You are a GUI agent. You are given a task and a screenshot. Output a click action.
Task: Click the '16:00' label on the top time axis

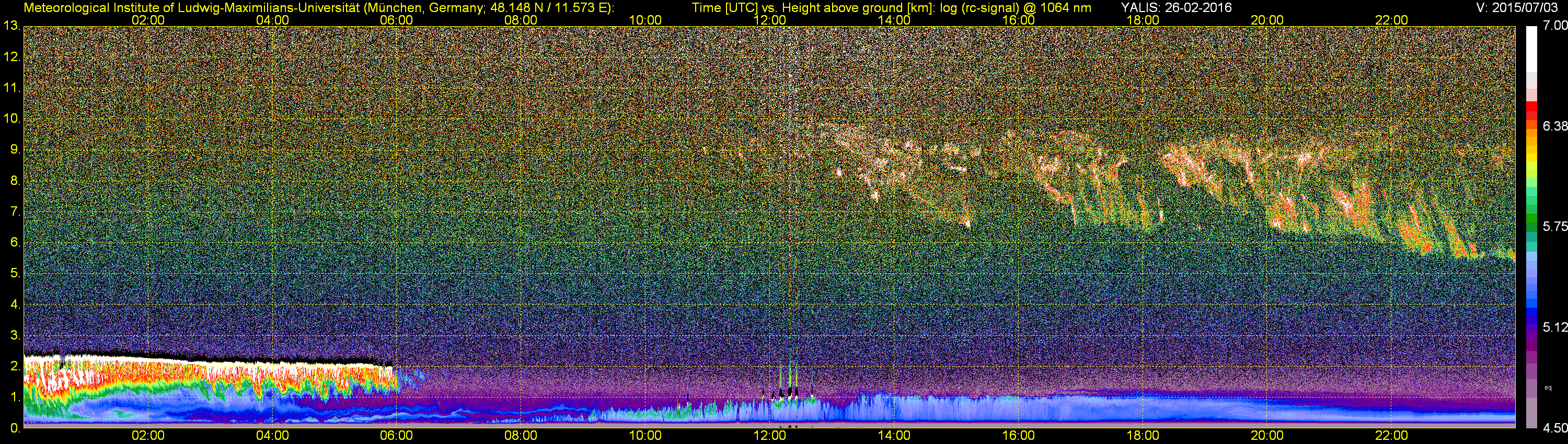pos(1018,20)
